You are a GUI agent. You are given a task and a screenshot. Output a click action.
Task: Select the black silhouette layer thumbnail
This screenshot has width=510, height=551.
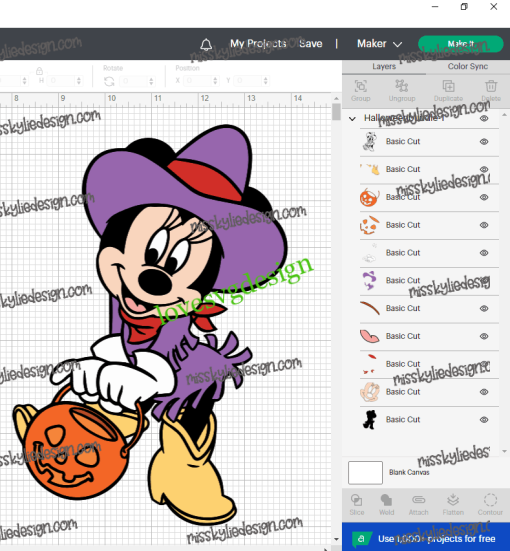click(x=369, y=420)
